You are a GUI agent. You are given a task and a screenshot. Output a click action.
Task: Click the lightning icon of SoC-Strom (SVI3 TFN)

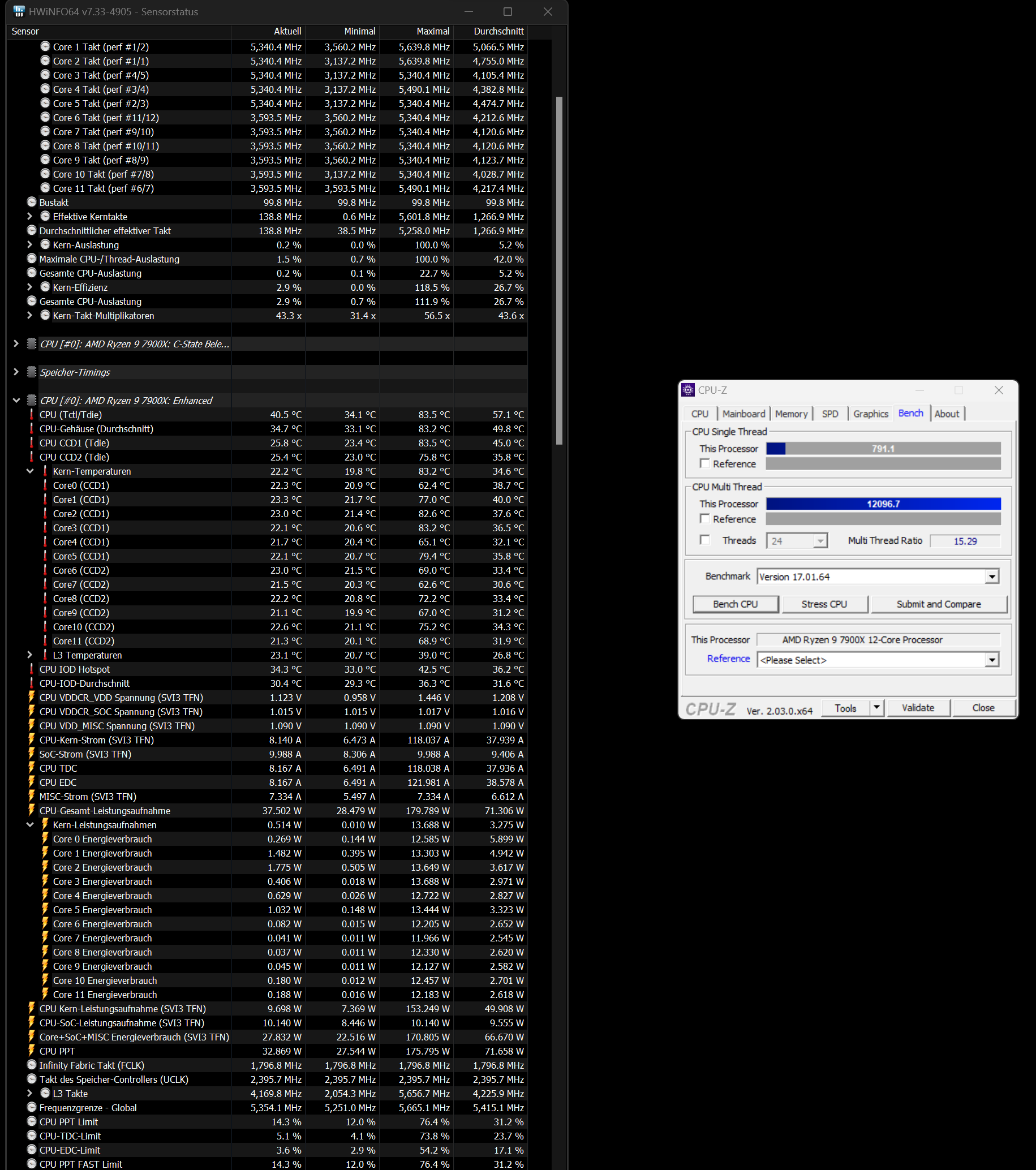coord(32,753)
